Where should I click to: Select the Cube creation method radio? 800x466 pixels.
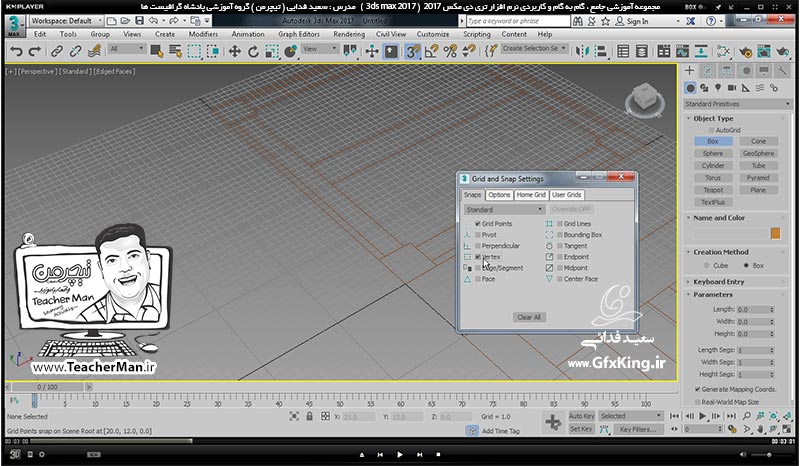pyautogui.click(x=707, y=265)
